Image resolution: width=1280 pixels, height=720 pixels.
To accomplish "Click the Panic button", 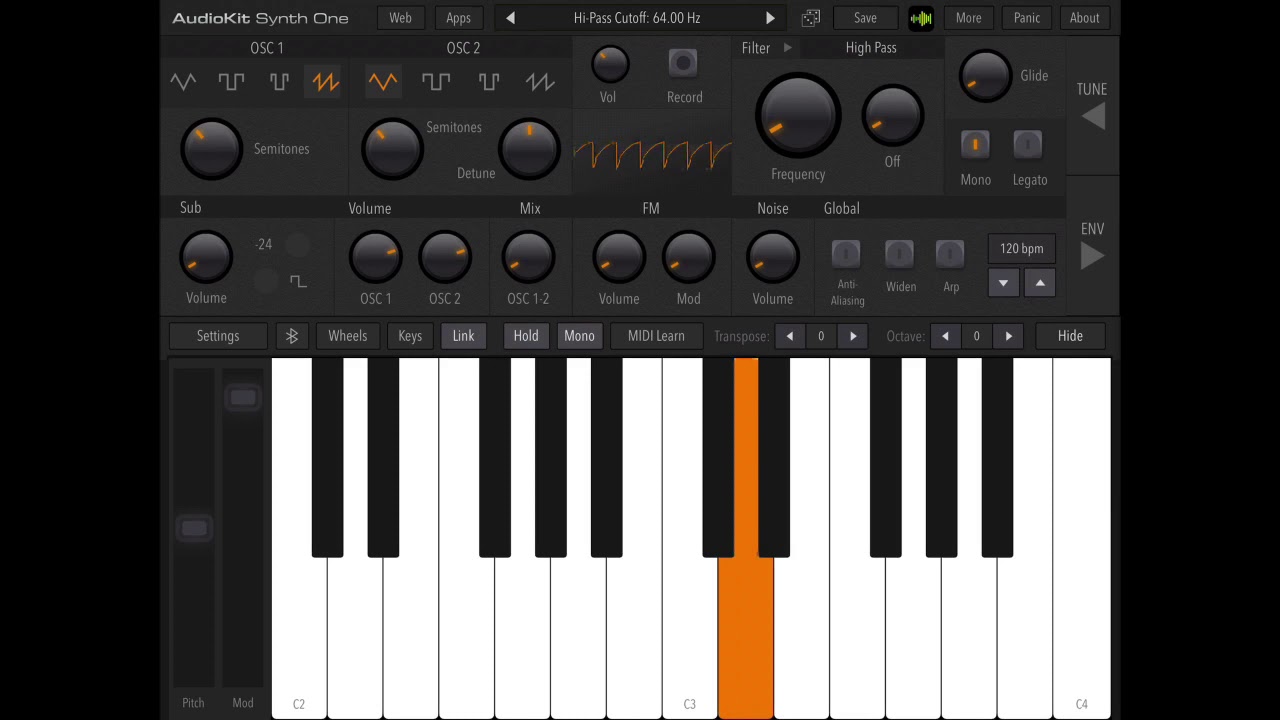I will 1027,18.
